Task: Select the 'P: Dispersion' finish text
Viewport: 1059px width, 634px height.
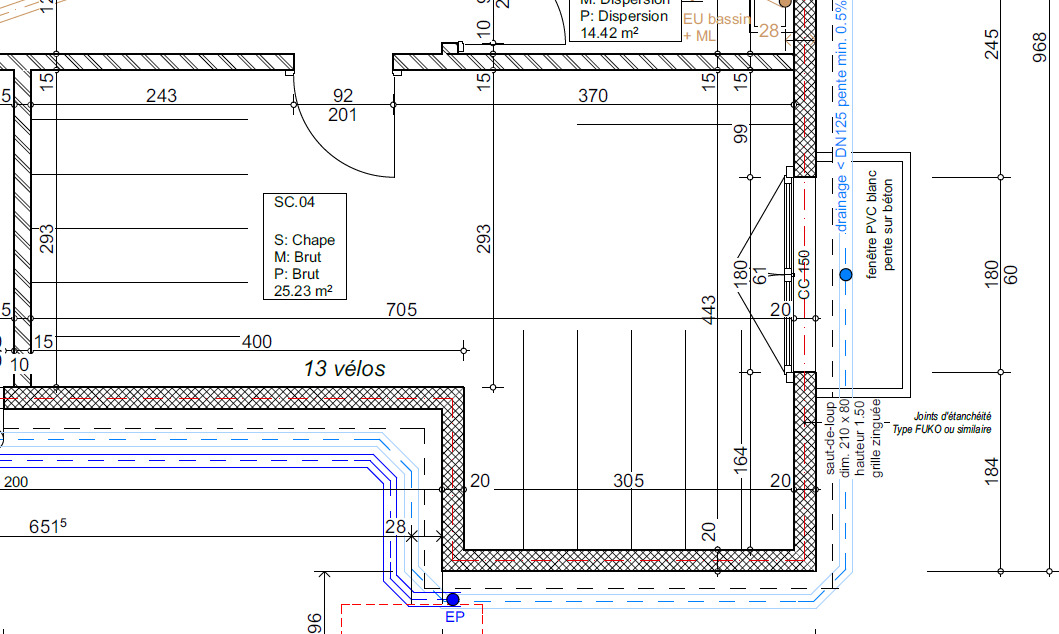Action: (x=624, y=16)
